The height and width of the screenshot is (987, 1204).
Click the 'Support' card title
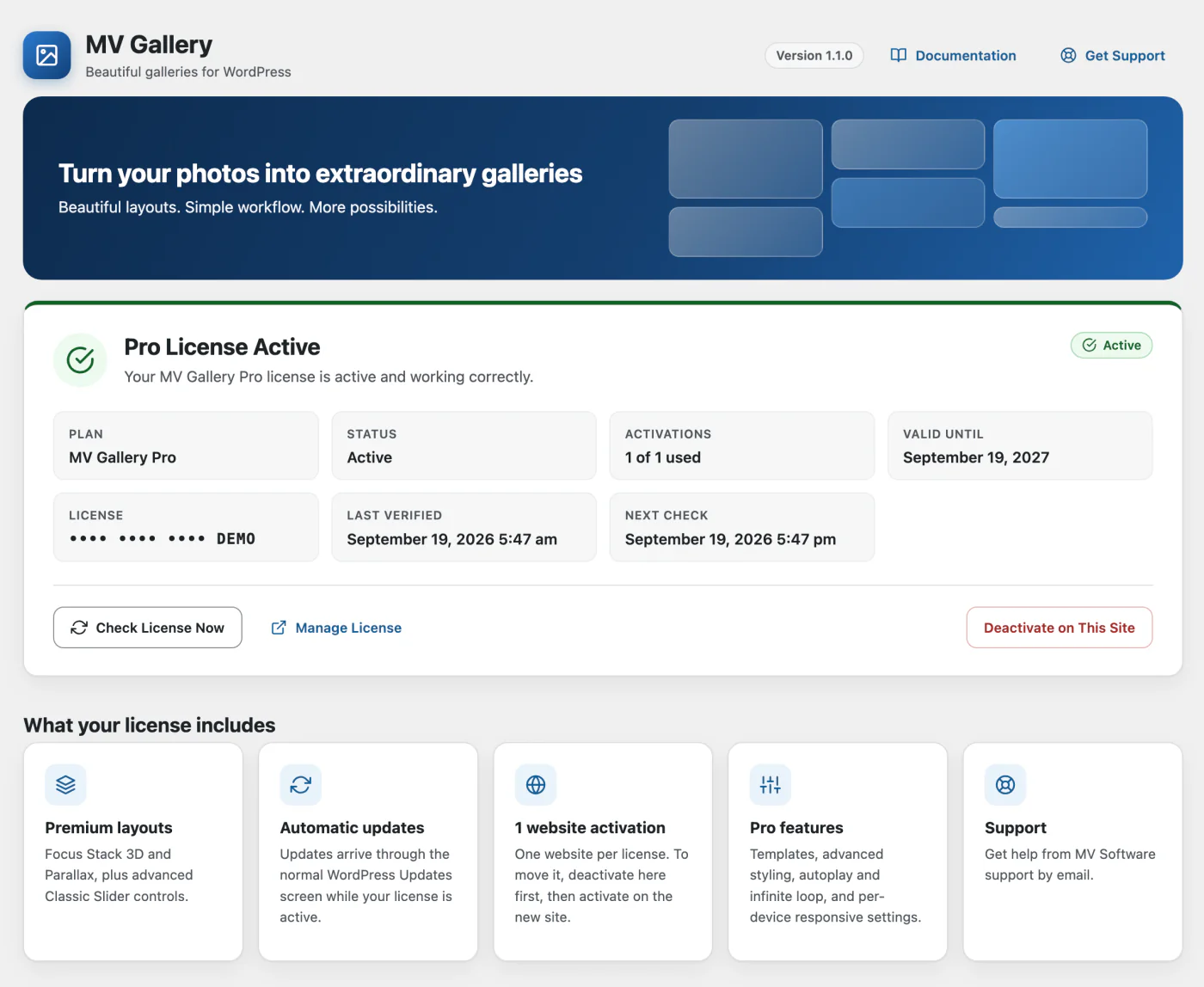pyautogui.click(x=1016, y=828)
